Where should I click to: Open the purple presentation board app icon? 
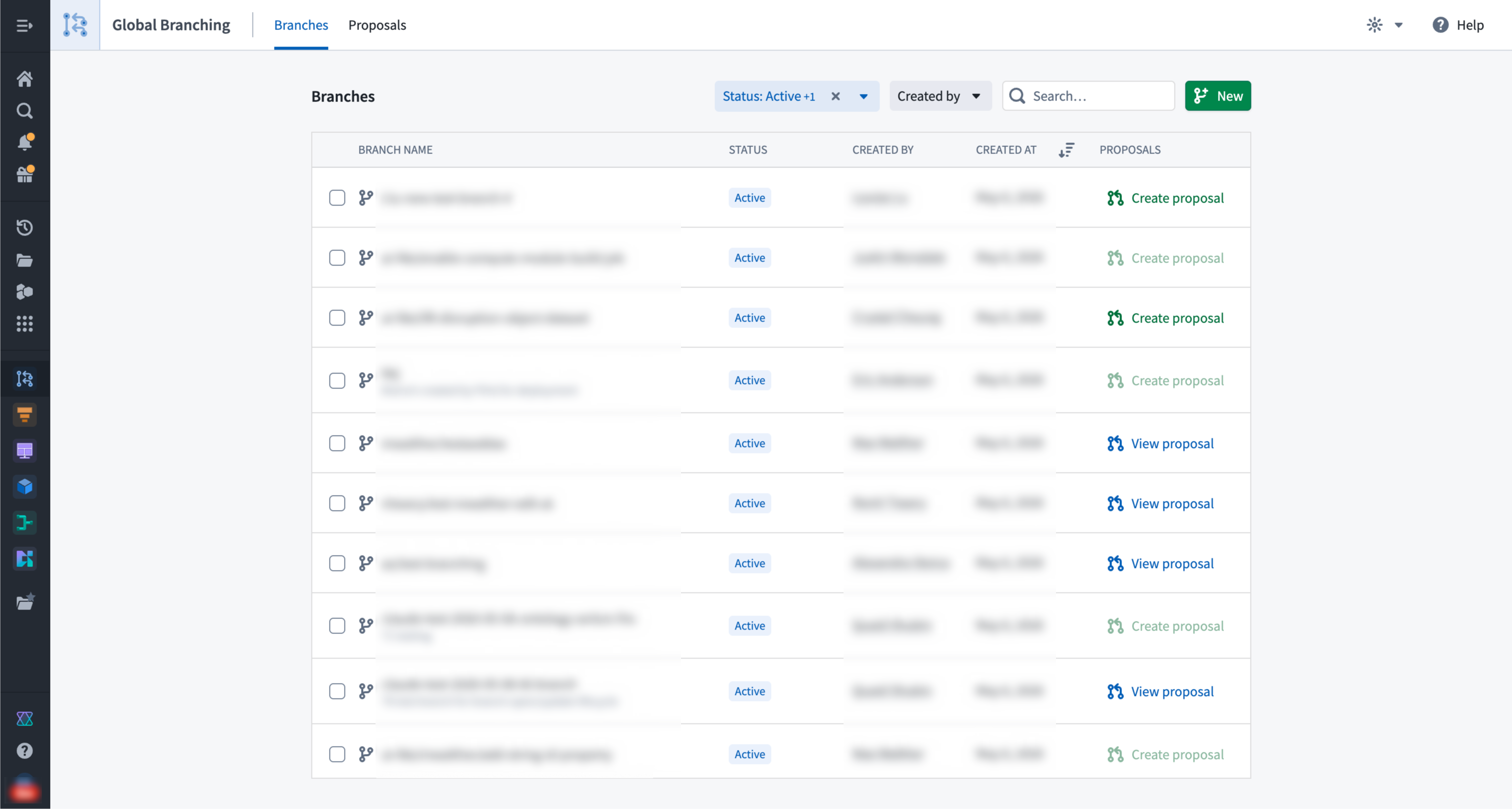(x=24, y=450)
